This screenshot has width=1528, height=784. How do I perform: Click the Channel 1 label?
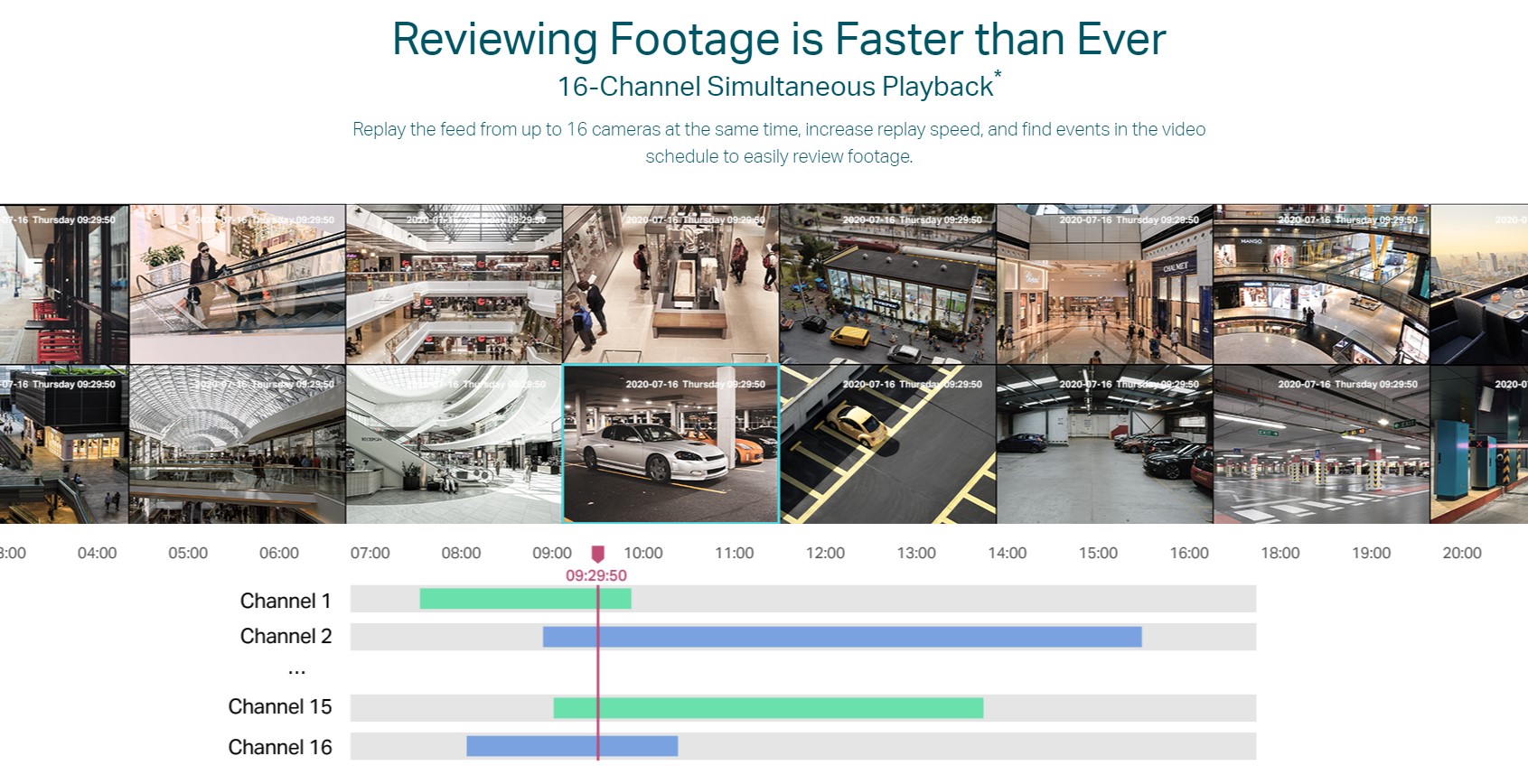tap(286, 601)
